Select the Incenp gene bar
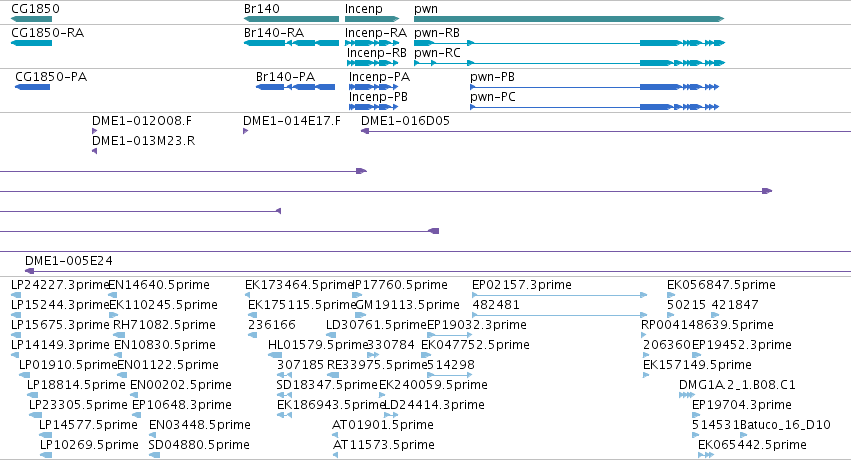This screenshot has width=851, height=460. click(372, 19)
